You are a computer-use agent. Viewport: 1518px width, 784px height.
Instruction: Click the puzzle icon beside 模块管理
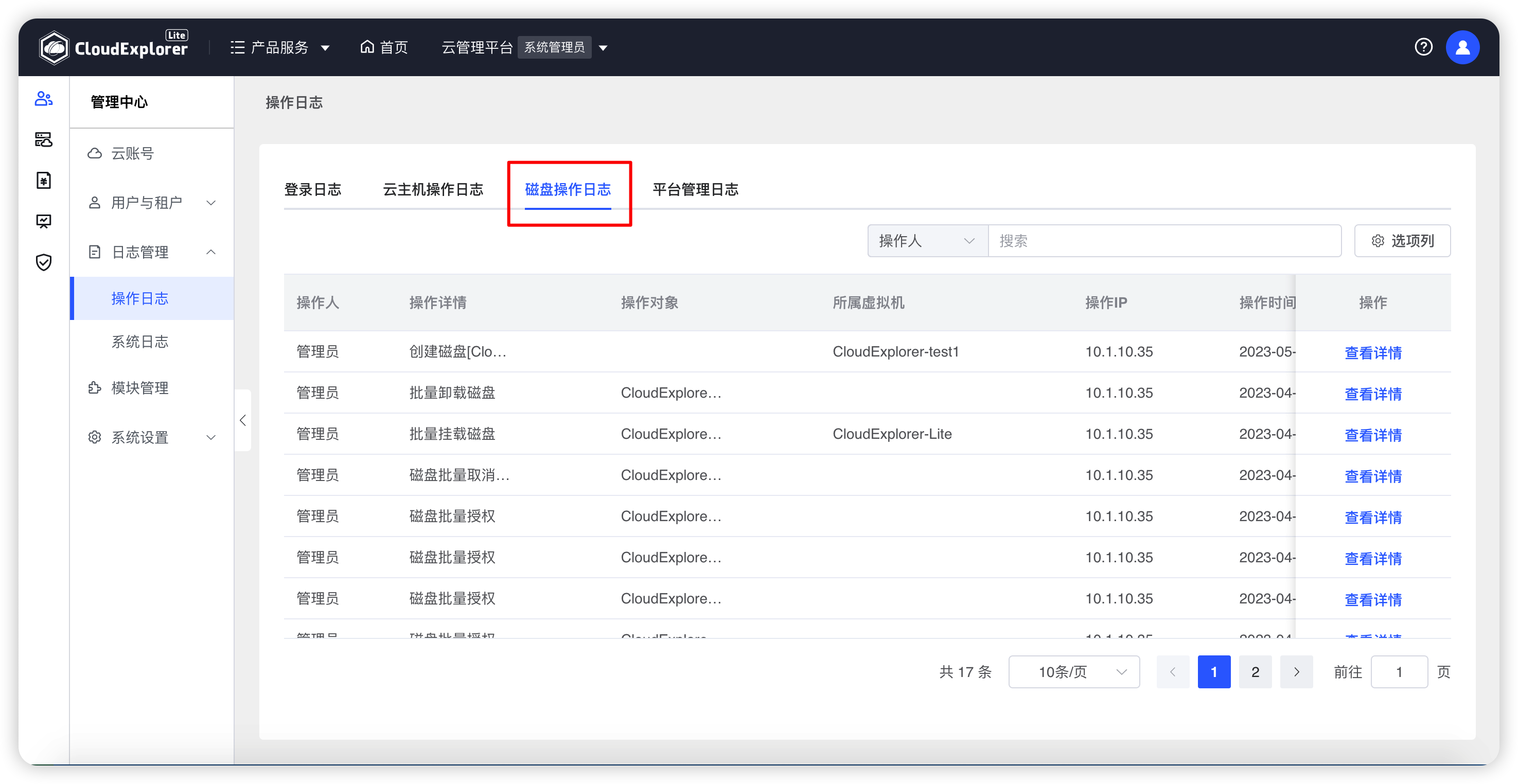[x=94, y=387]
